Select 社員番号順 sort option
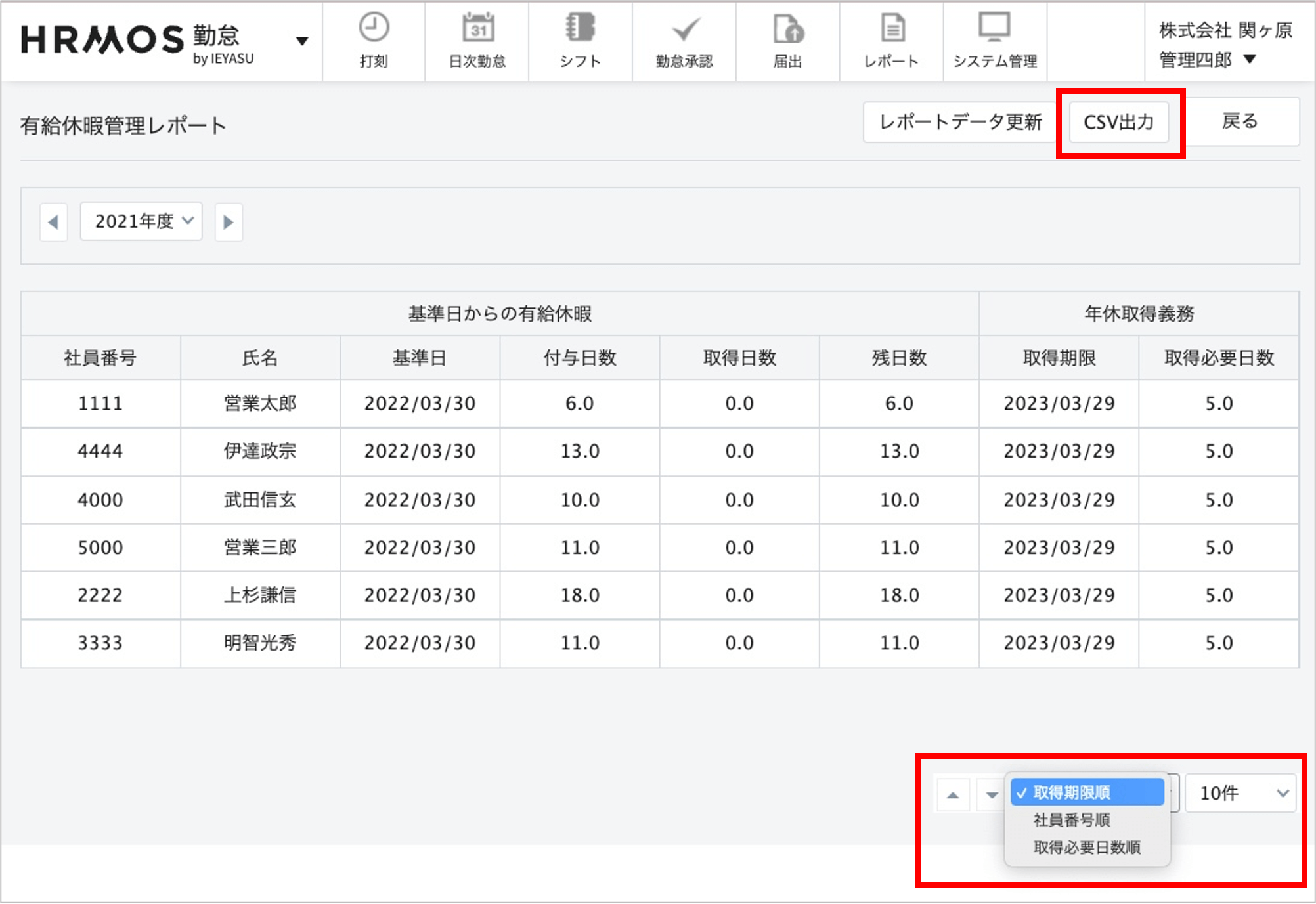The image size is (1316, 904). tap(1072, 820)
